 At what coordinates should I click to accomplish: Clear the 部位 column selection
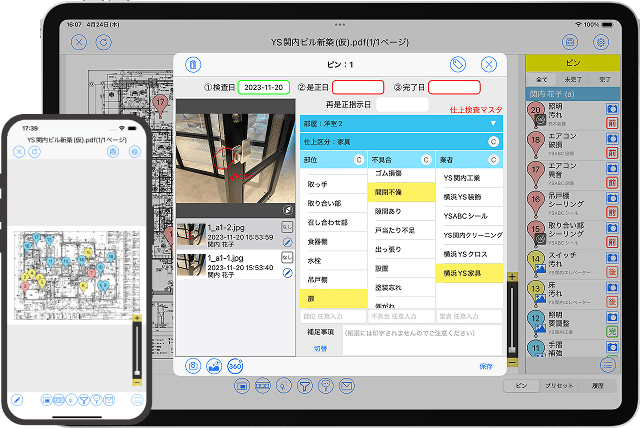[358, 160]
